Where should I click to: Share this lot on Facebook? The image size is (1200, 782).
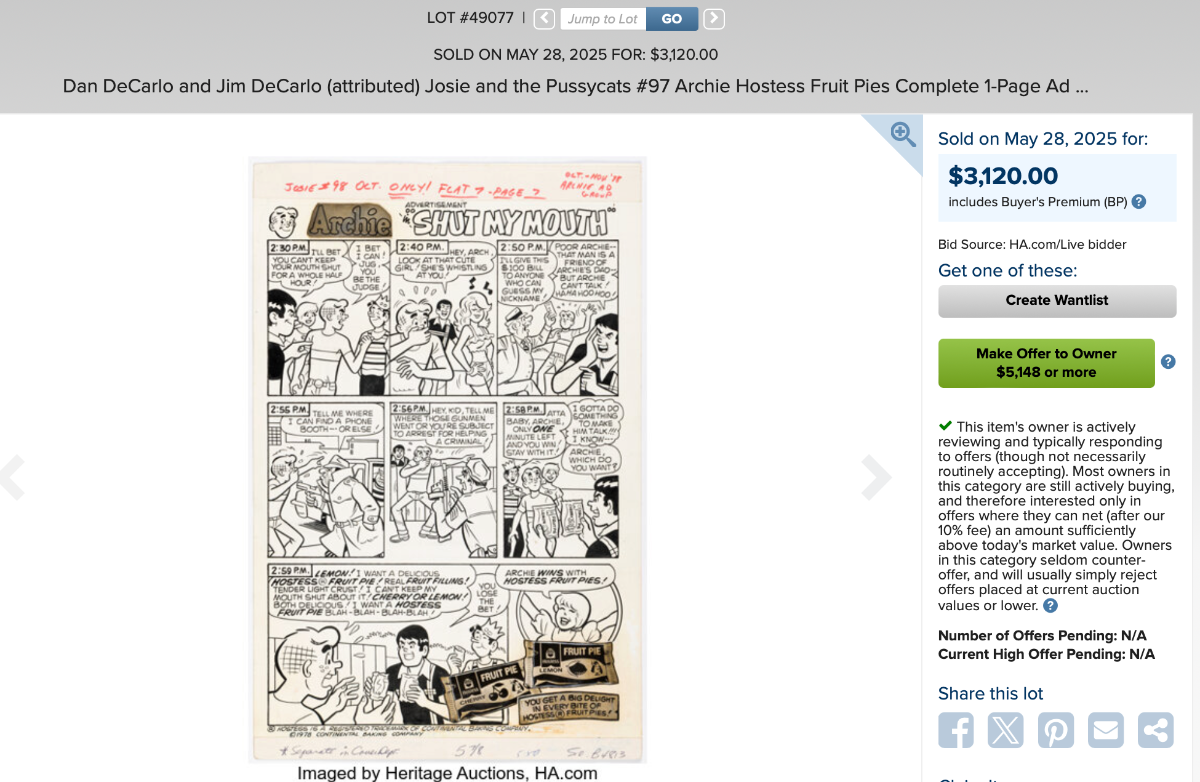956,730
